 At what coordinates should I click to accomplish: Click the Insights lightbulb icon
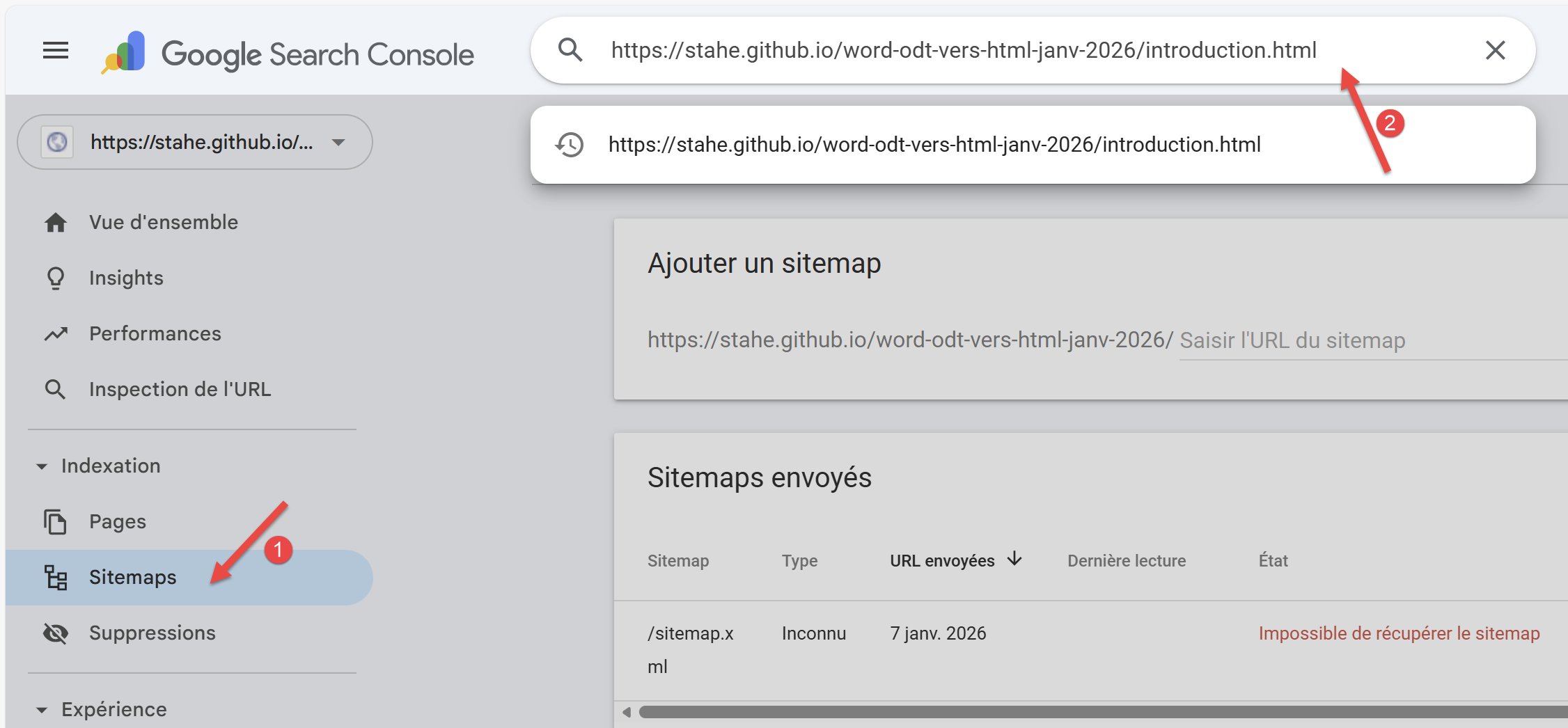click(56, 278)
